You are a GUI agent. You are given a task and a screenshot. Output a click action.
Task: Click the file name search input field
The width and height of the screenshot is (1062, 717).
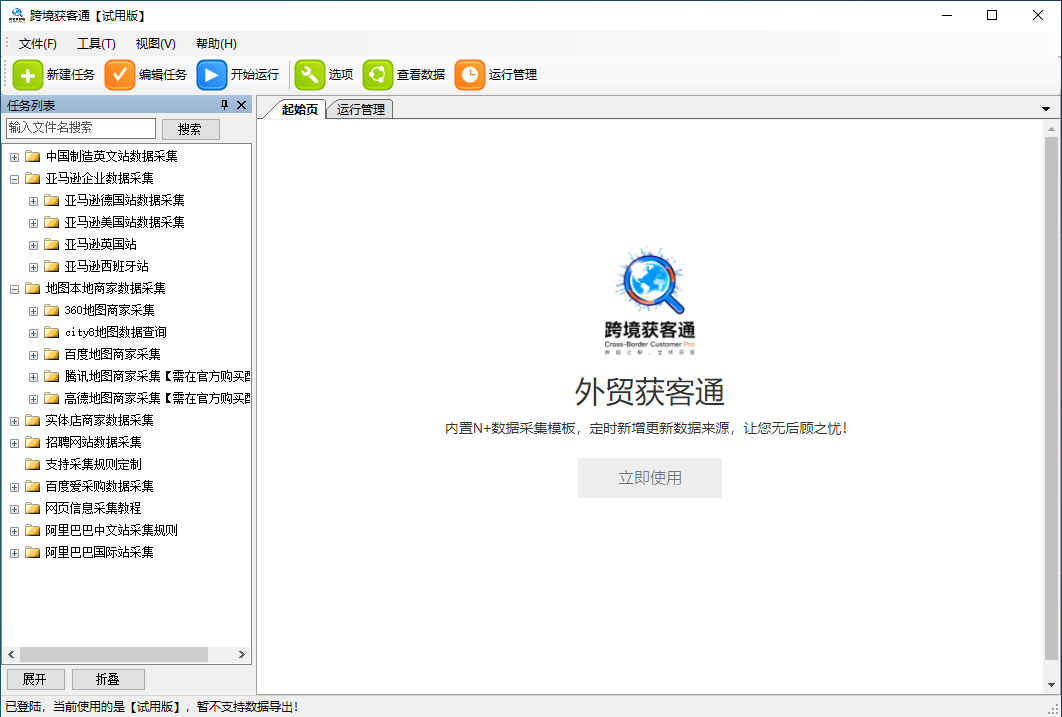coord(81,128)
